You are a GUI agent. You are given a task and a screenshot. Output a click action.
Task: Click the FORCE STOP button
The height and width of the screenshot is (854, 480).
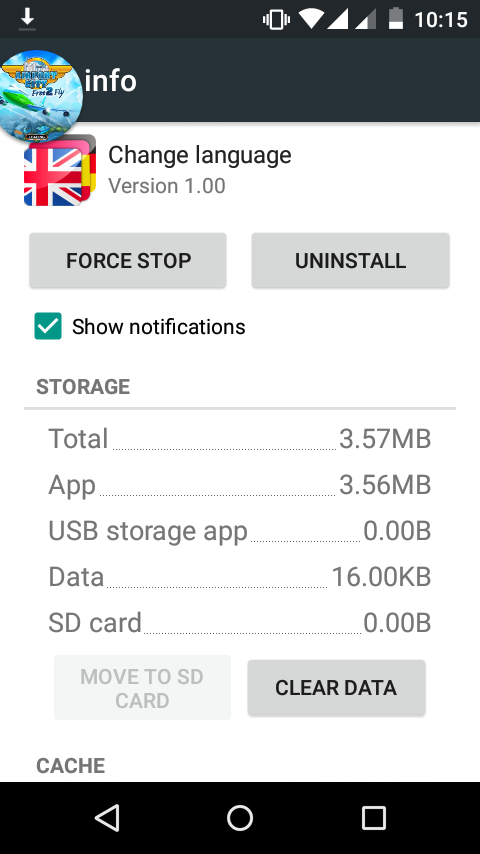click(x=128, y=260)
